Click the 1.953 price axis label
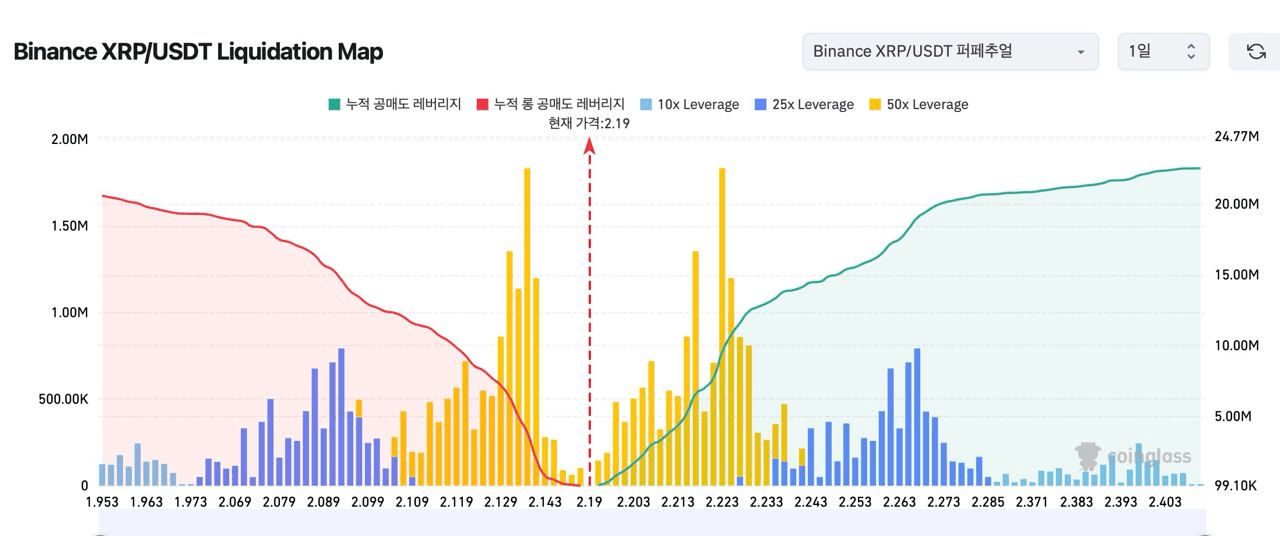This screenshot has height=536, width=1280. 102,502
